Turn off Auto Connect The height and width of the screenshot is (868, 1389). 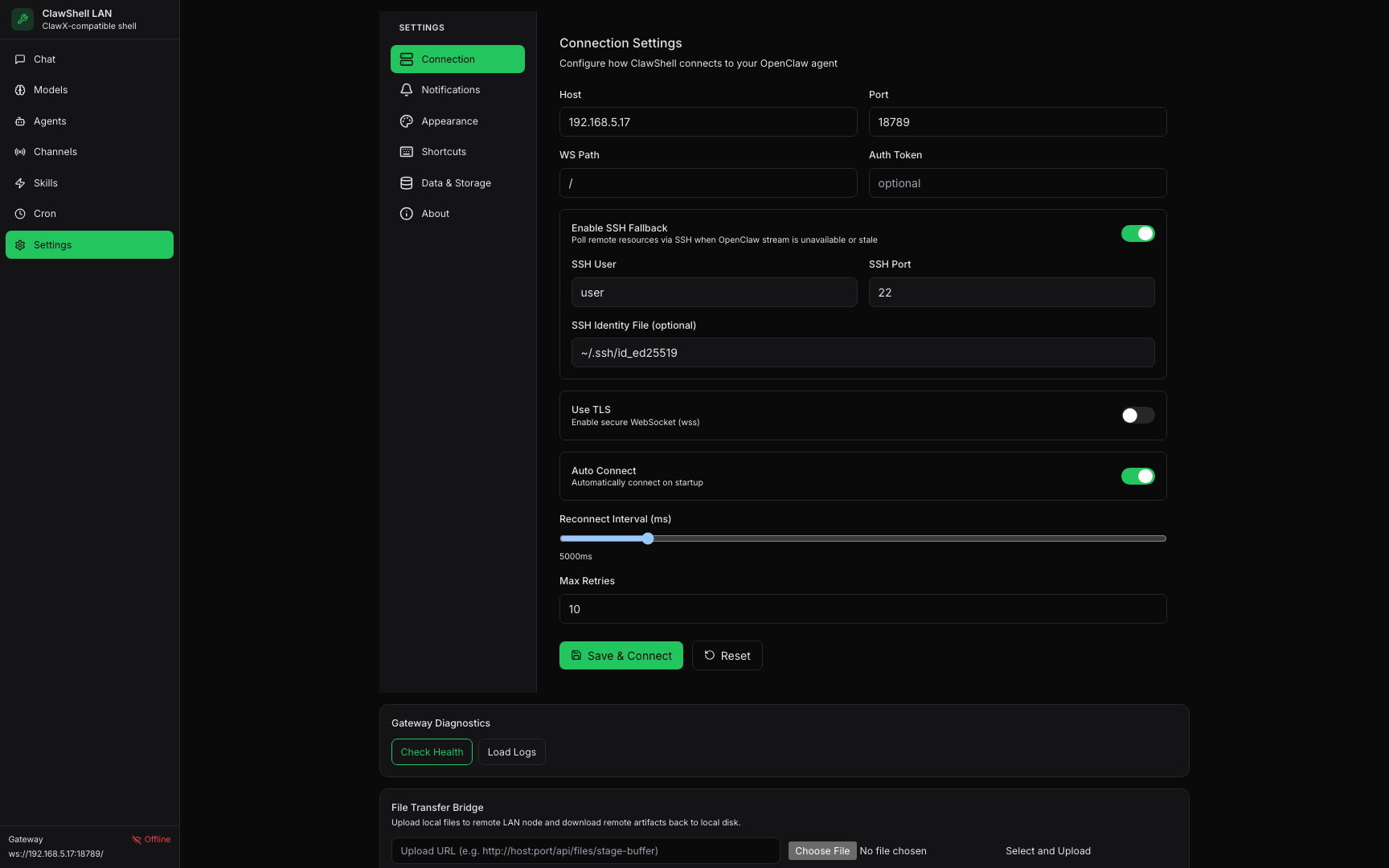pos(1137,476)
